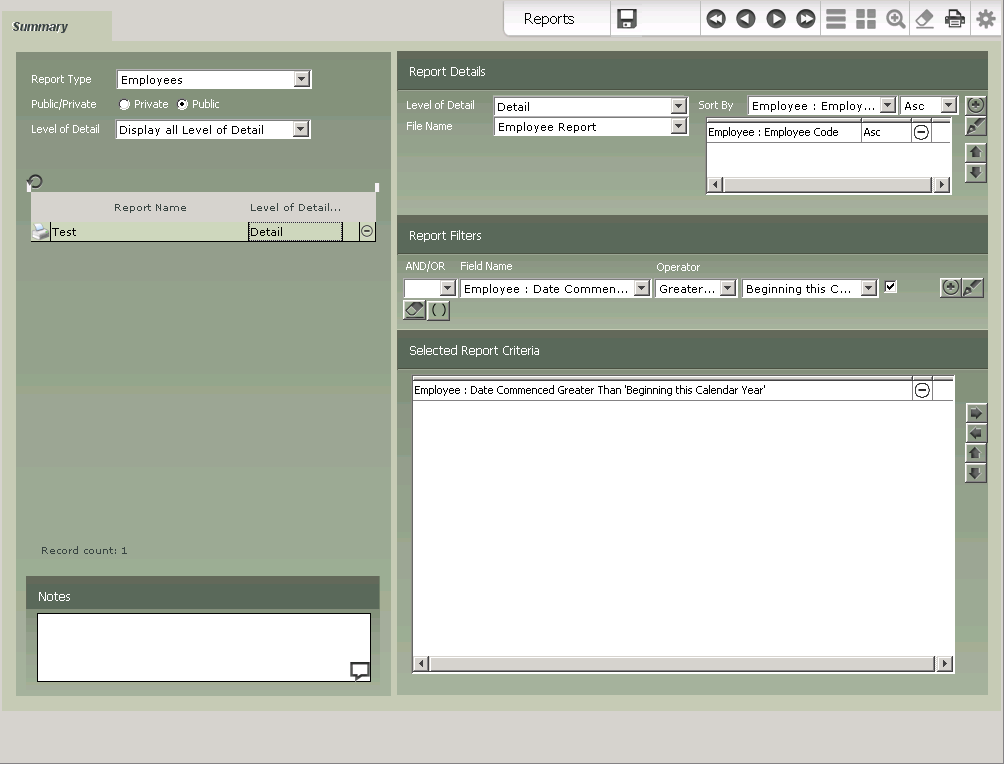Image resolution: width=1004 pixels, height=764 pixels.
Task: Select the Public radio button
Action: [x=183, y=104]
